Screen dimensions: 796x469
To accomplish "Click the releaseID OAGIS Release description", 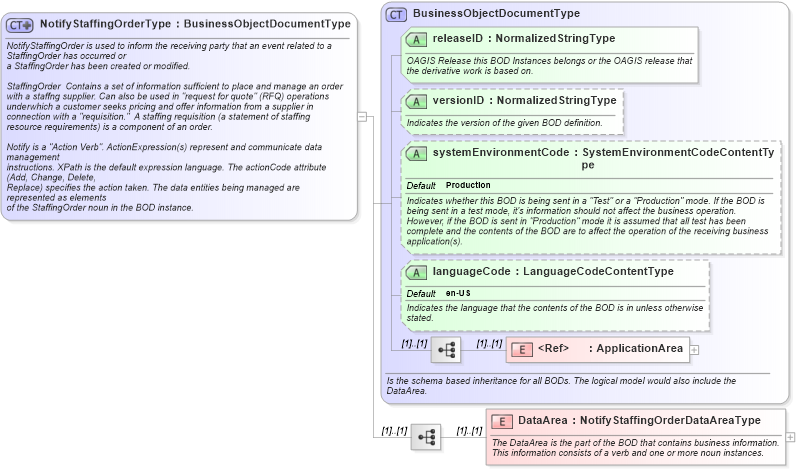I will point(549,66).
